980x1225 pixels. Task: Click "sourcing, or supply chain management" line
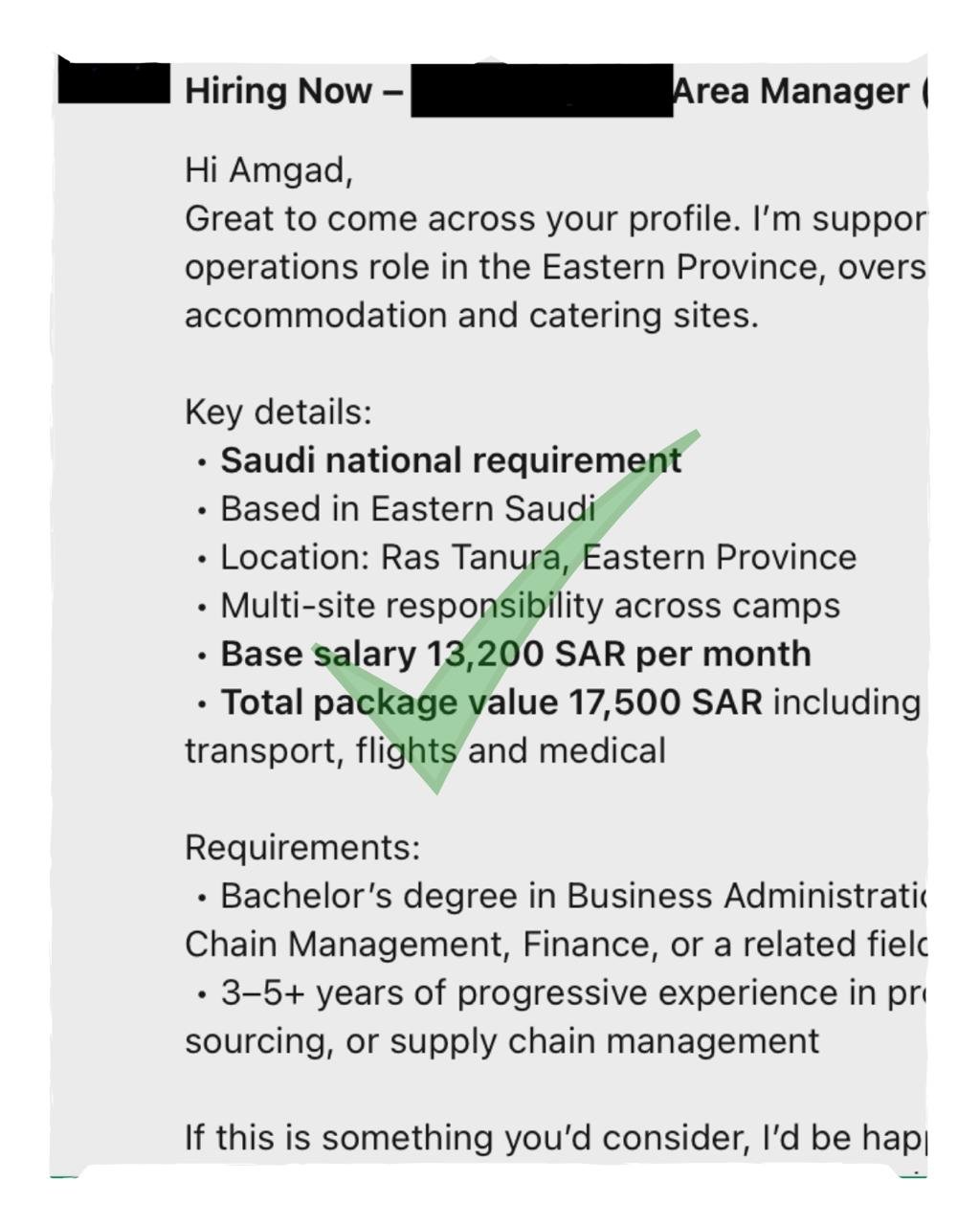[501, 1041]
